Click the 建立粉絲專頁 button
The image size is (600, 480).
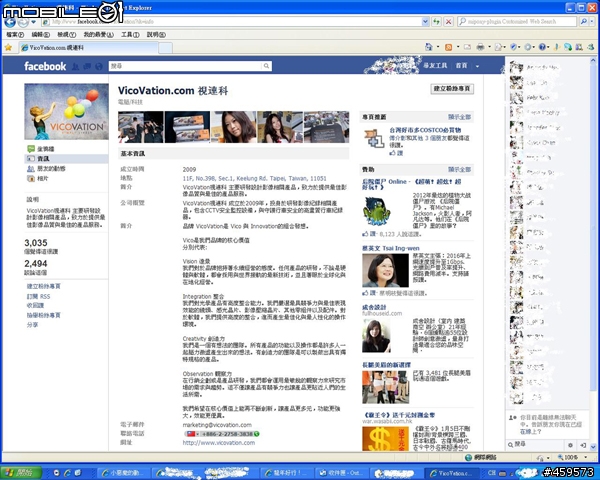coord(452,89)
